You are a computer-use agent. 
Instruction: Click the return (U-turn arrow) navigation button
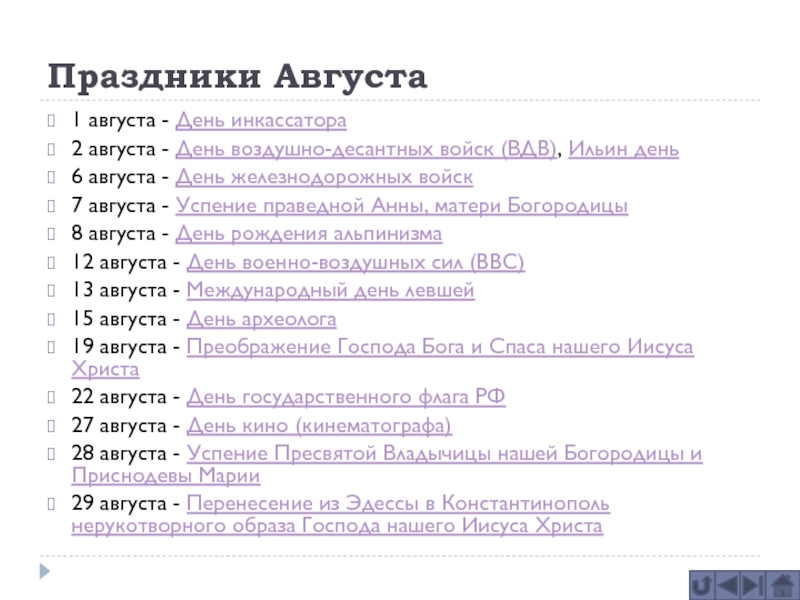point(701,584)
